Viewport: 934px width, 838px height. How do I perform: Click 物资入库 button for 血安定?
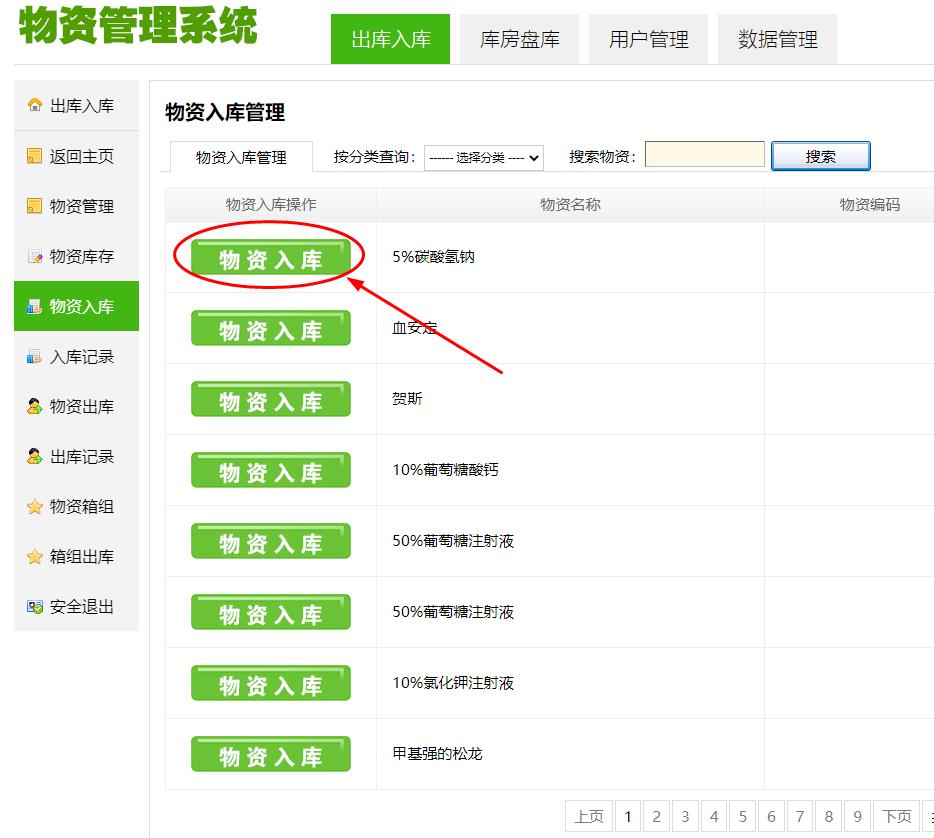(270, 328)
